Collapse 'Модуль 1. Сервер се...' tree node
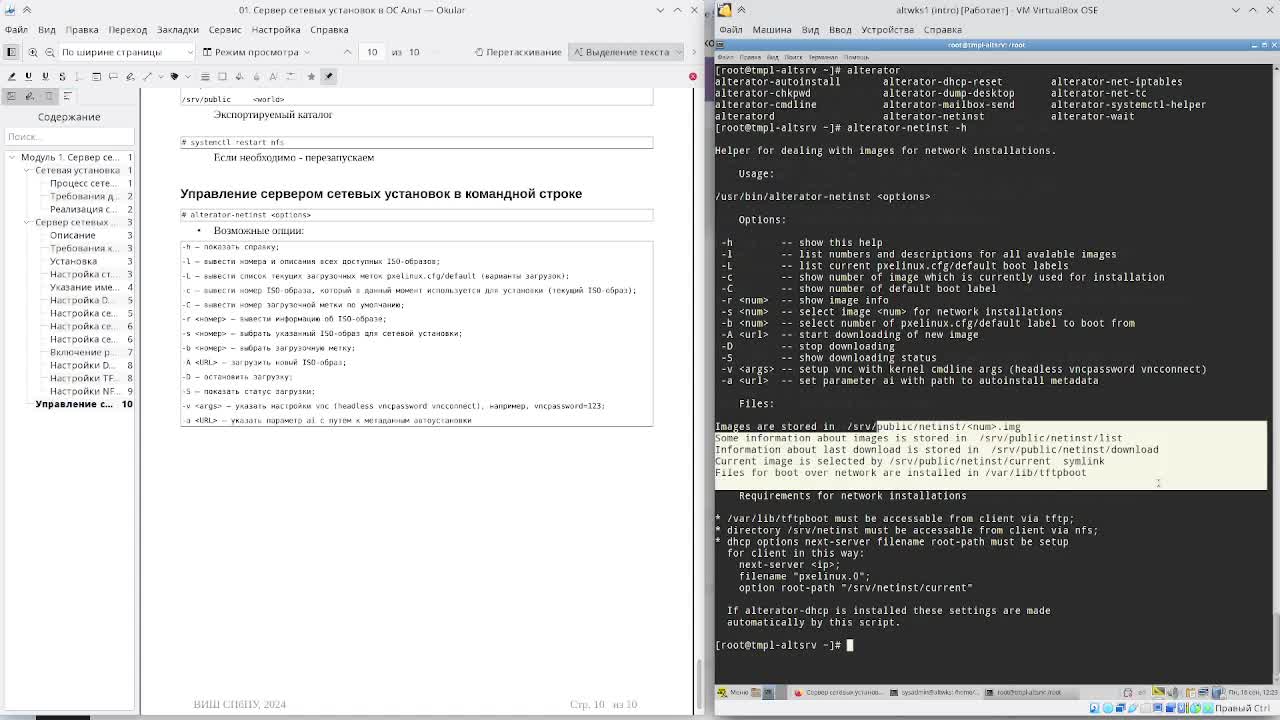1280x720 pixels. tap(11, 157)
